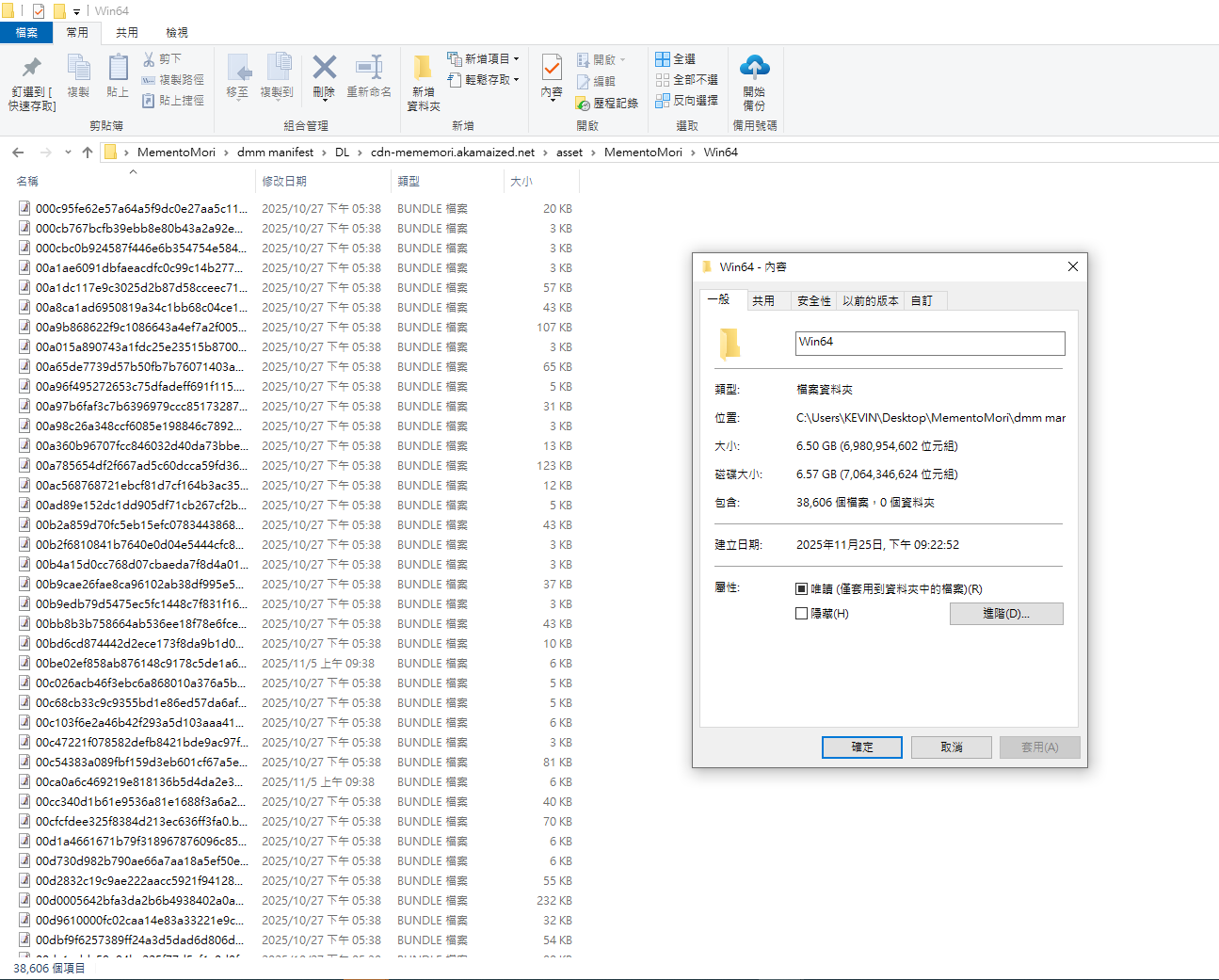Switch to Previous Versions (以前的版本) tab
This screenshot has width=1219, height=980.
(870, 301)
